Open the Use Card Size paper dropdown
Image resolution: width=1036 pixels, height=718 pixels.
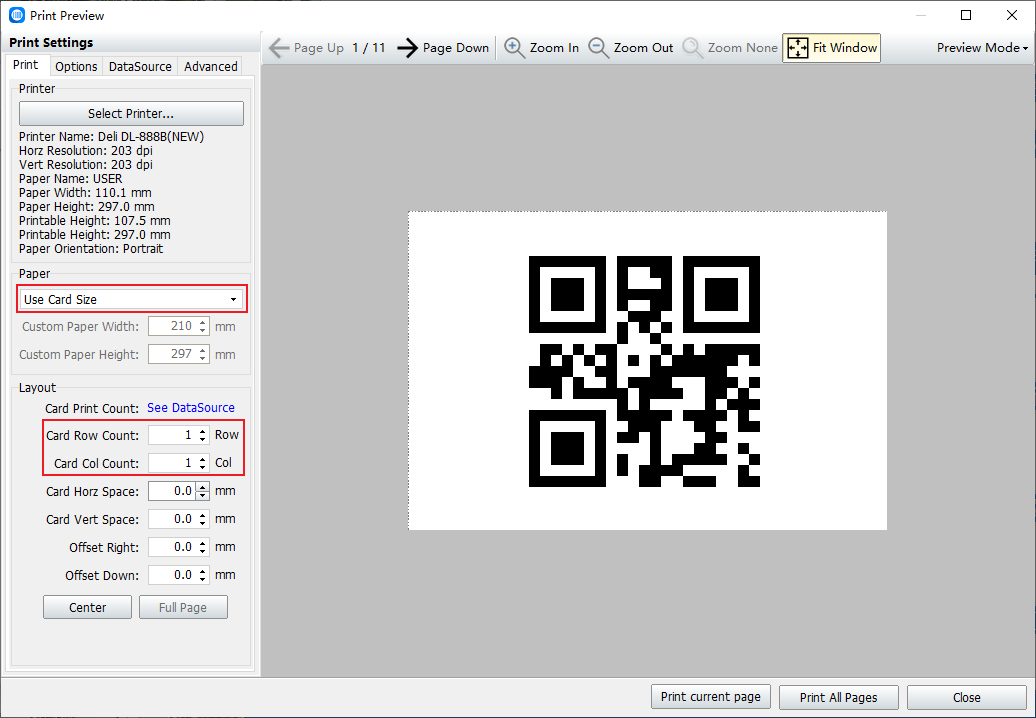(x=131, y=299)
